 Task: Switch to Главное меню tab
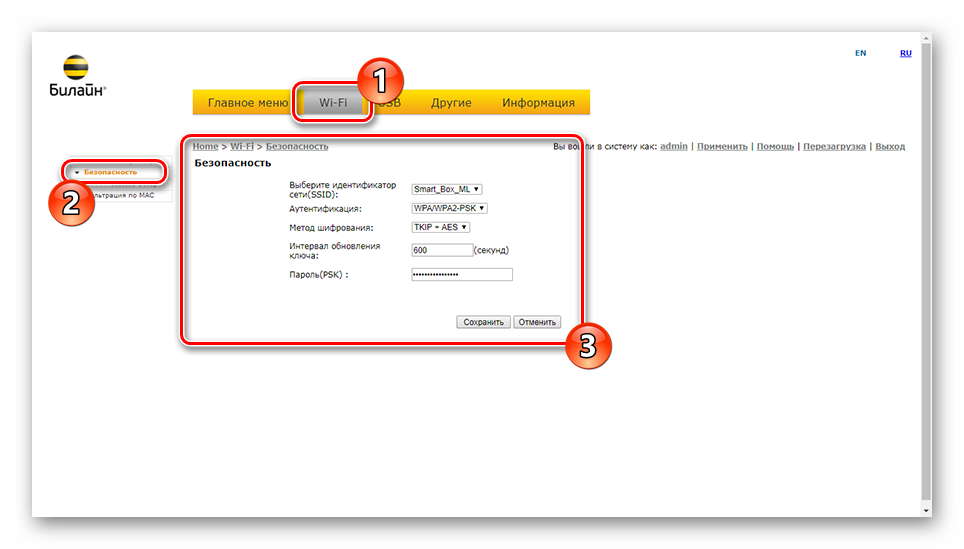tap(247, 103)
